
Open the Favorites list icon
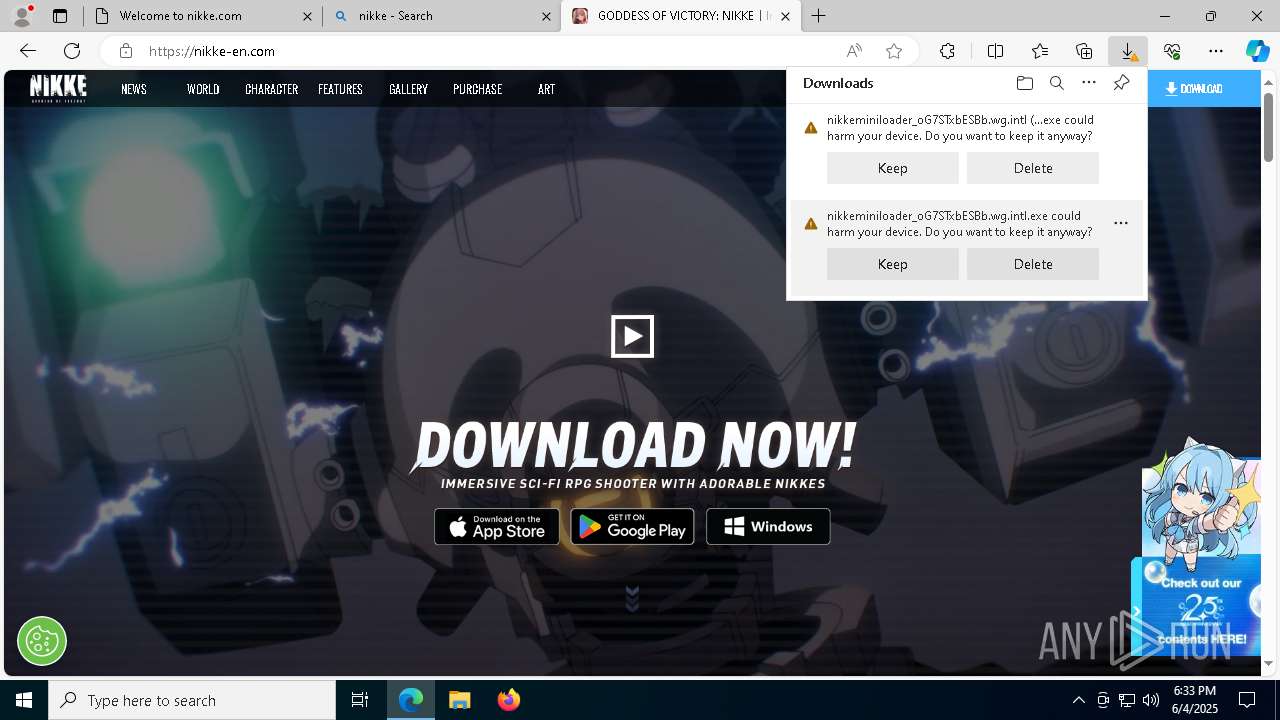[x=1040, y=51]
